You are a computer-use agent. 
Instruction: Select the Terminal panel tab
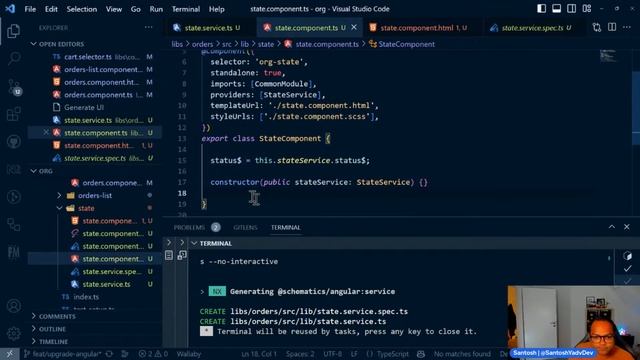pos(286,227)
